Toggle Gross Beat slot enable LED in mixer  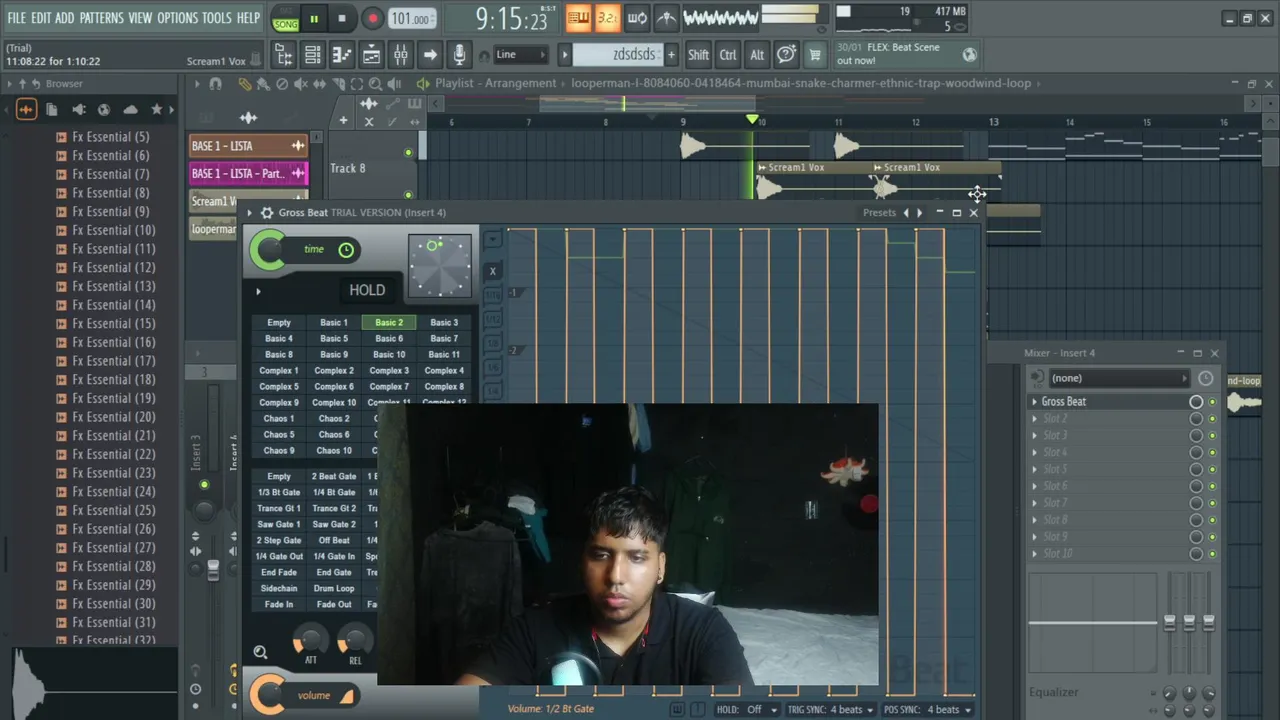(x=1213, y=402)
